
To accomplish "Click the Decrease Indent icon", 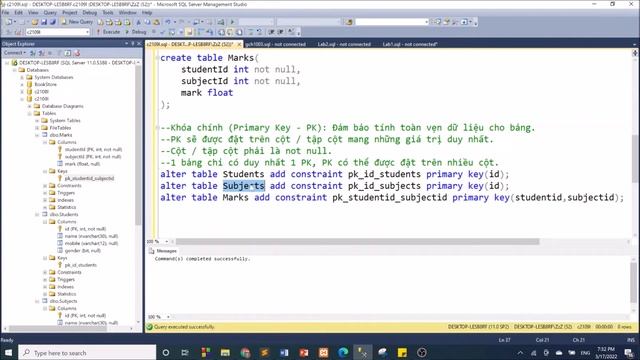I will click(271, 32).
